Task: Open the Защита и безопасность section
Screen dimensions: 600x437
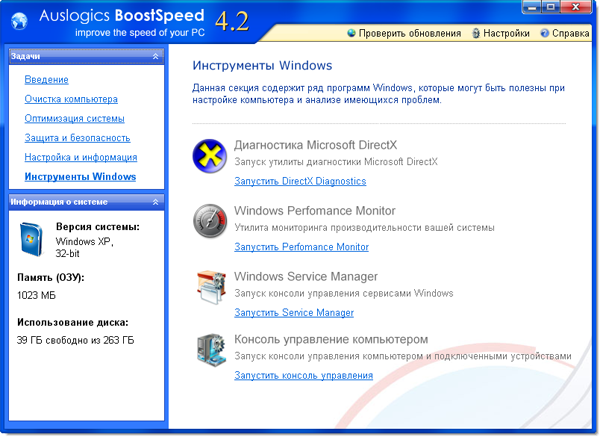Action: pos(77,138)
